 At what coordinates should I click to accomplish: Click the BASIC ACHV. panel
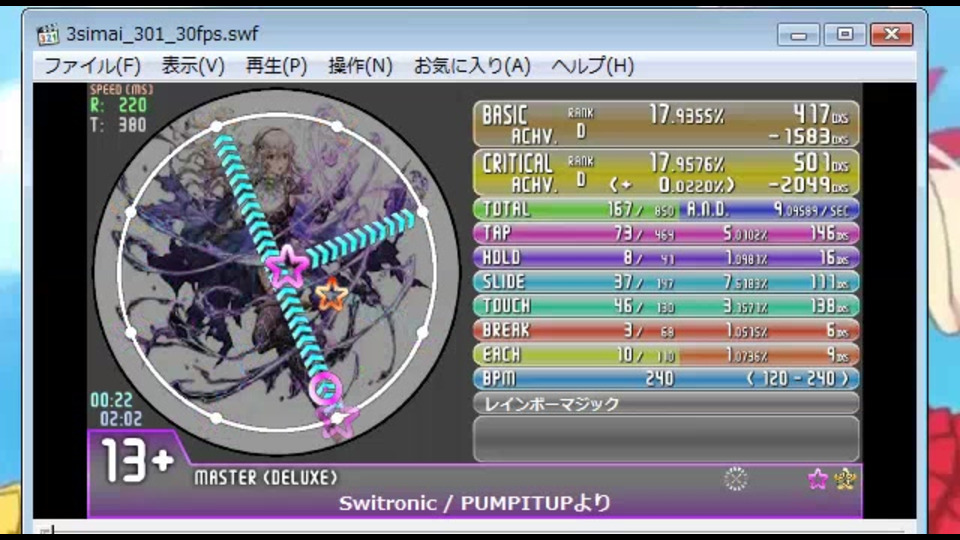[x=666, y=124]
